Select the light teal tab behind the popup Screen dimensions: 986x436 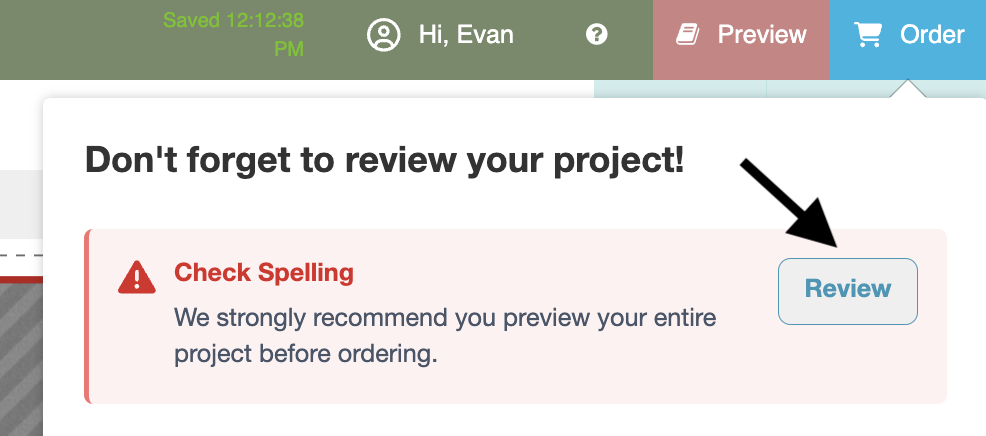[x=680, y=89]
